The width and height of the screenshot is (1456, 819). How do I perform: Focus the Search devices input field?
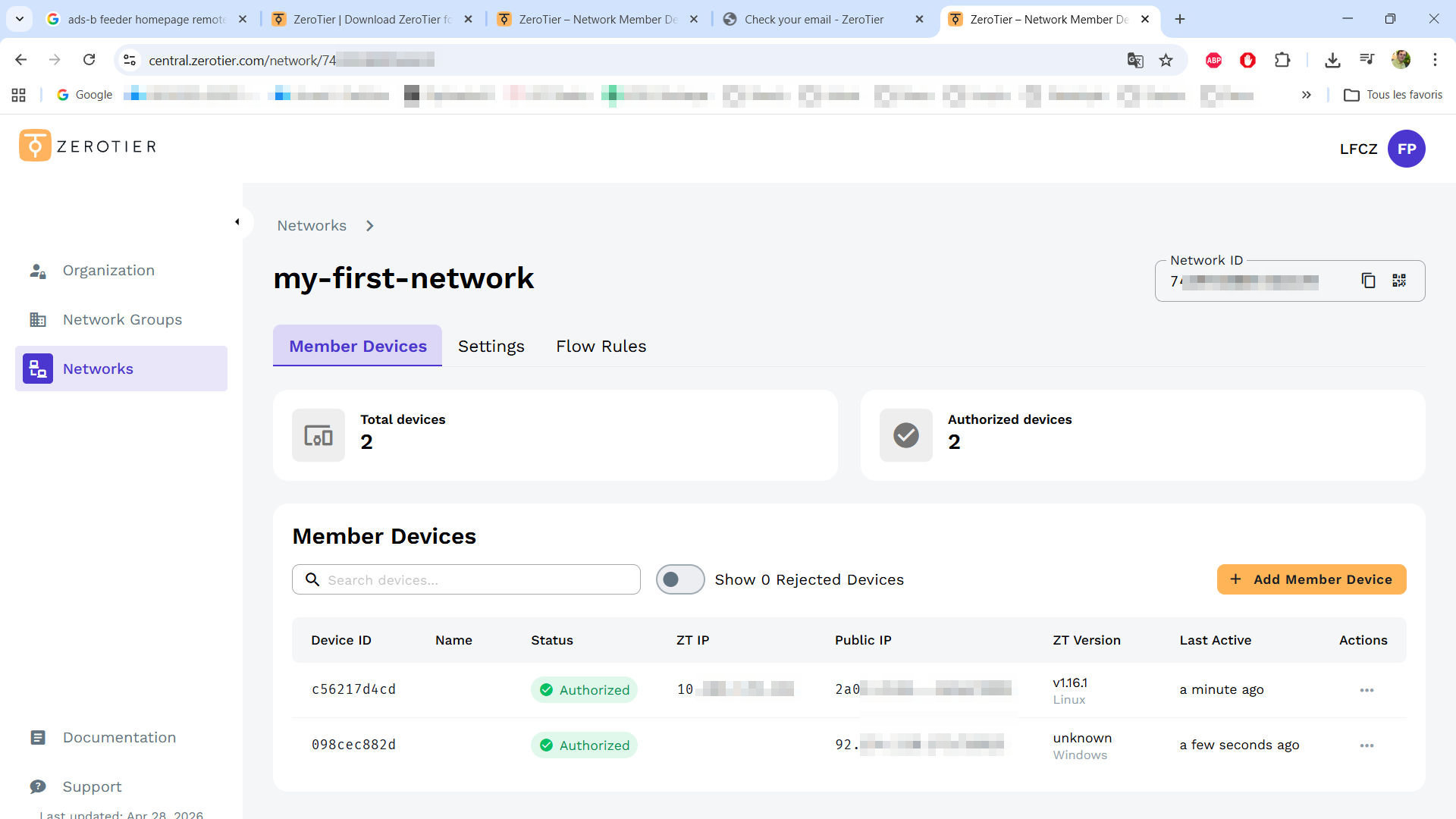coord(466,580)
